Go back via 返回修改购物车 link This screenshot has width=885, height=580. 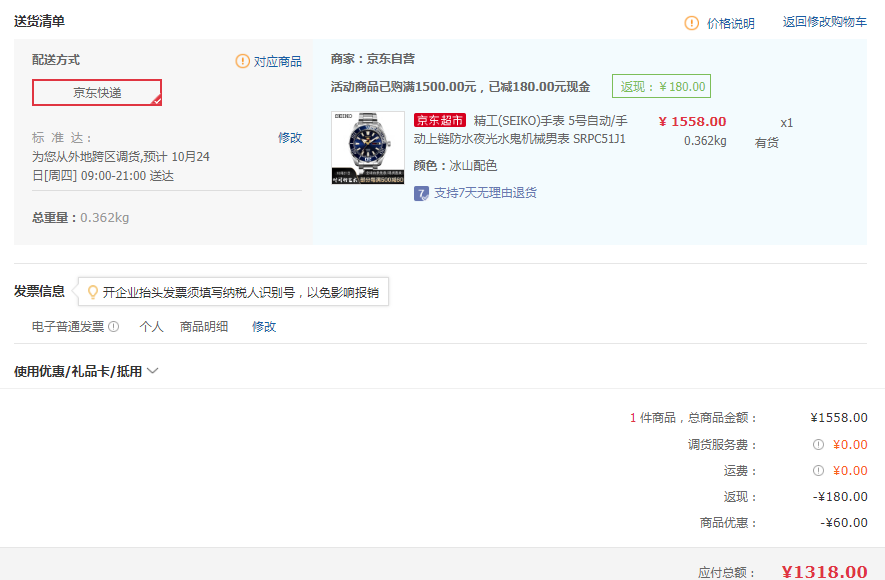[x=825, y=22]
